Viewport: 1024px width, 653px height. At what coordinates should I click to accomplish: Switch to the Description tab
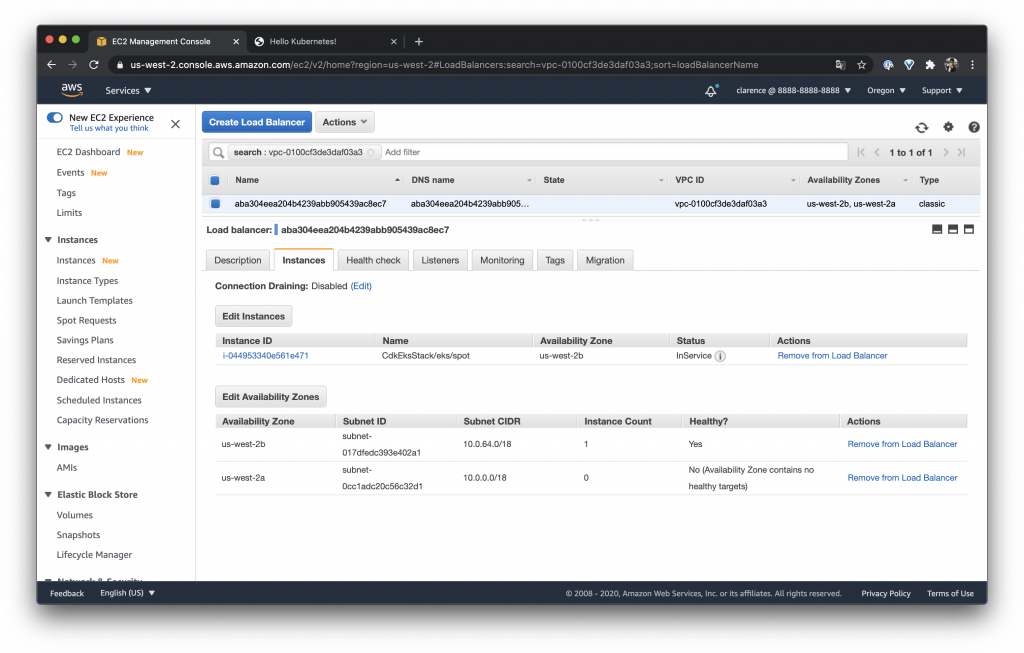click(x=238, y=260)
